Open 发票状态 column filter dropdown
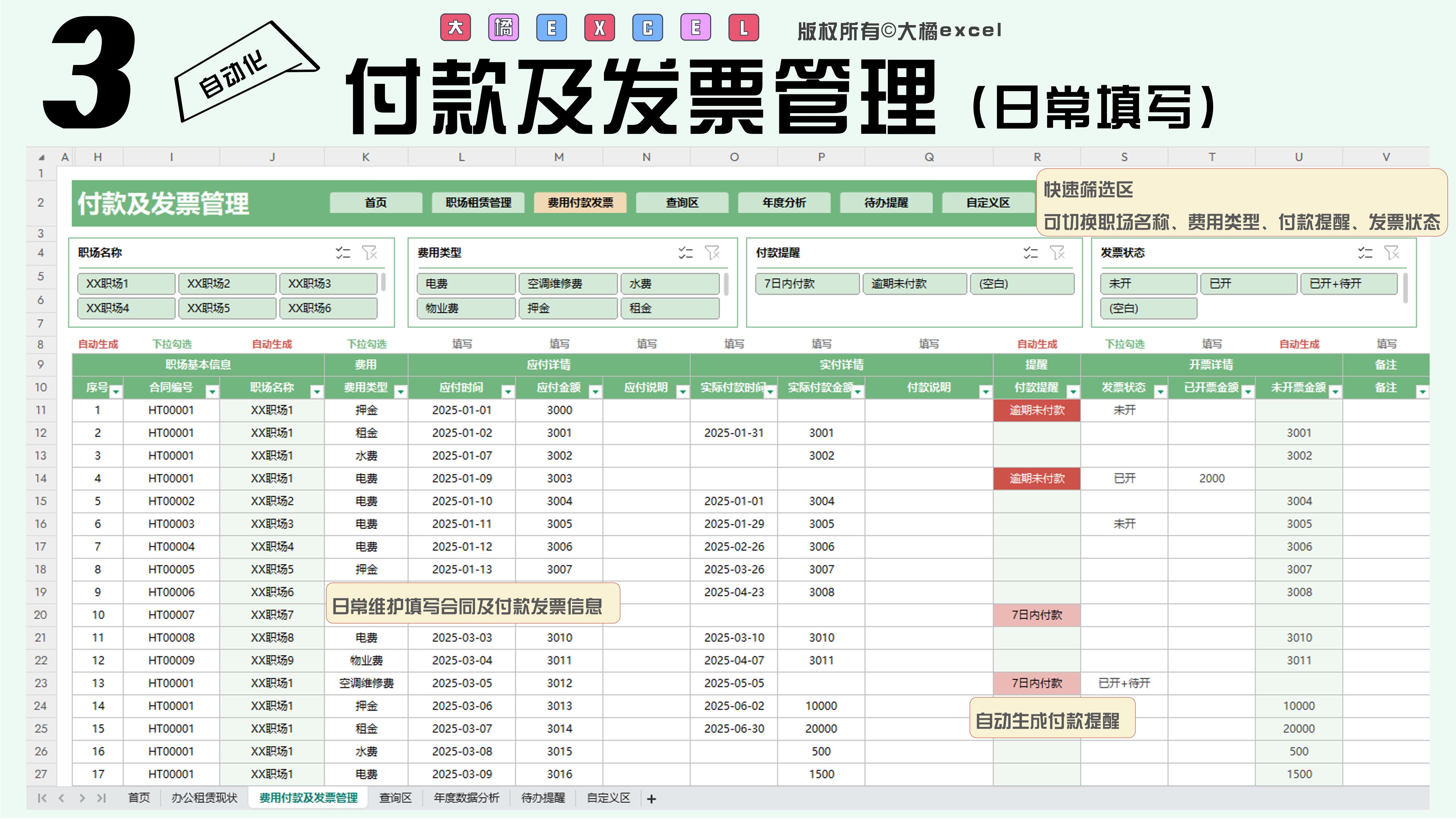Image resolution: width=1456 pixels, height=819 pixels. point(1160,391)
